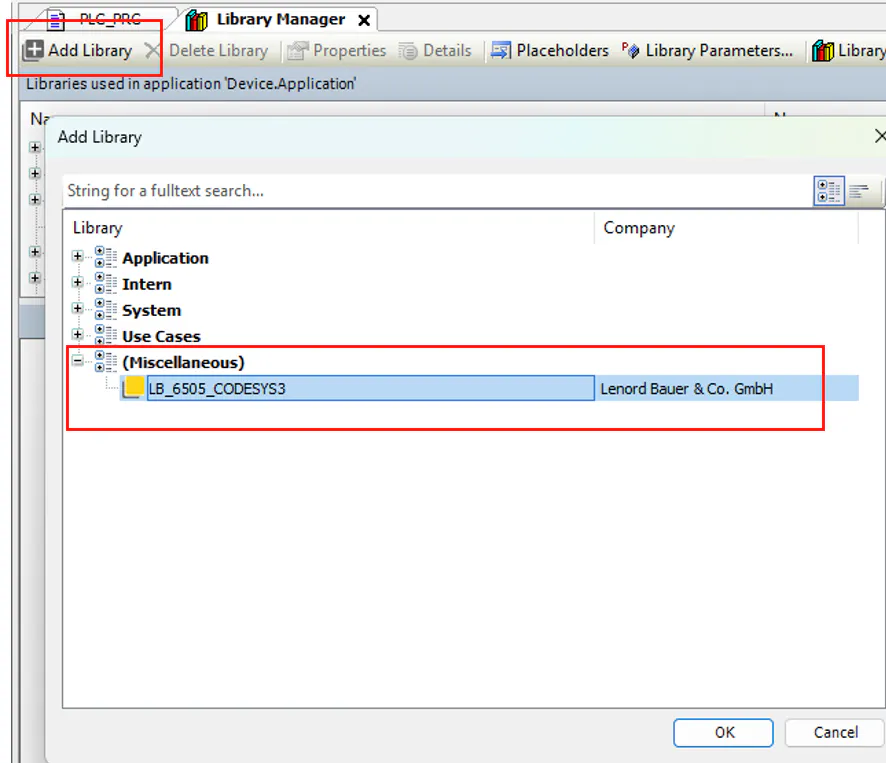This screenshot has width=886, height=763.
Task: Click the Placeholders toolbar icon
Action: (501, 50)
